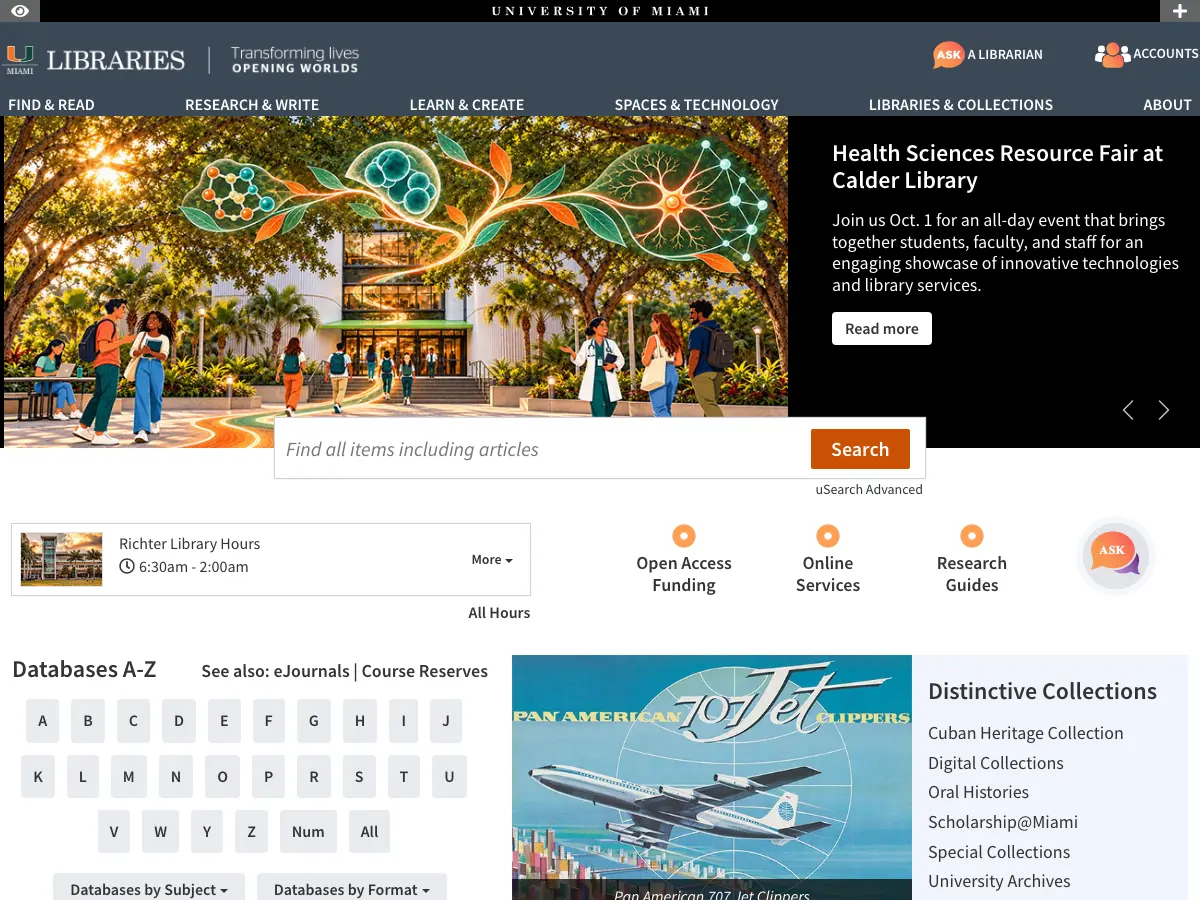The image size is (1200, 900).
Task: Click the orange circle above Research Guides
Action: point(972,535)
